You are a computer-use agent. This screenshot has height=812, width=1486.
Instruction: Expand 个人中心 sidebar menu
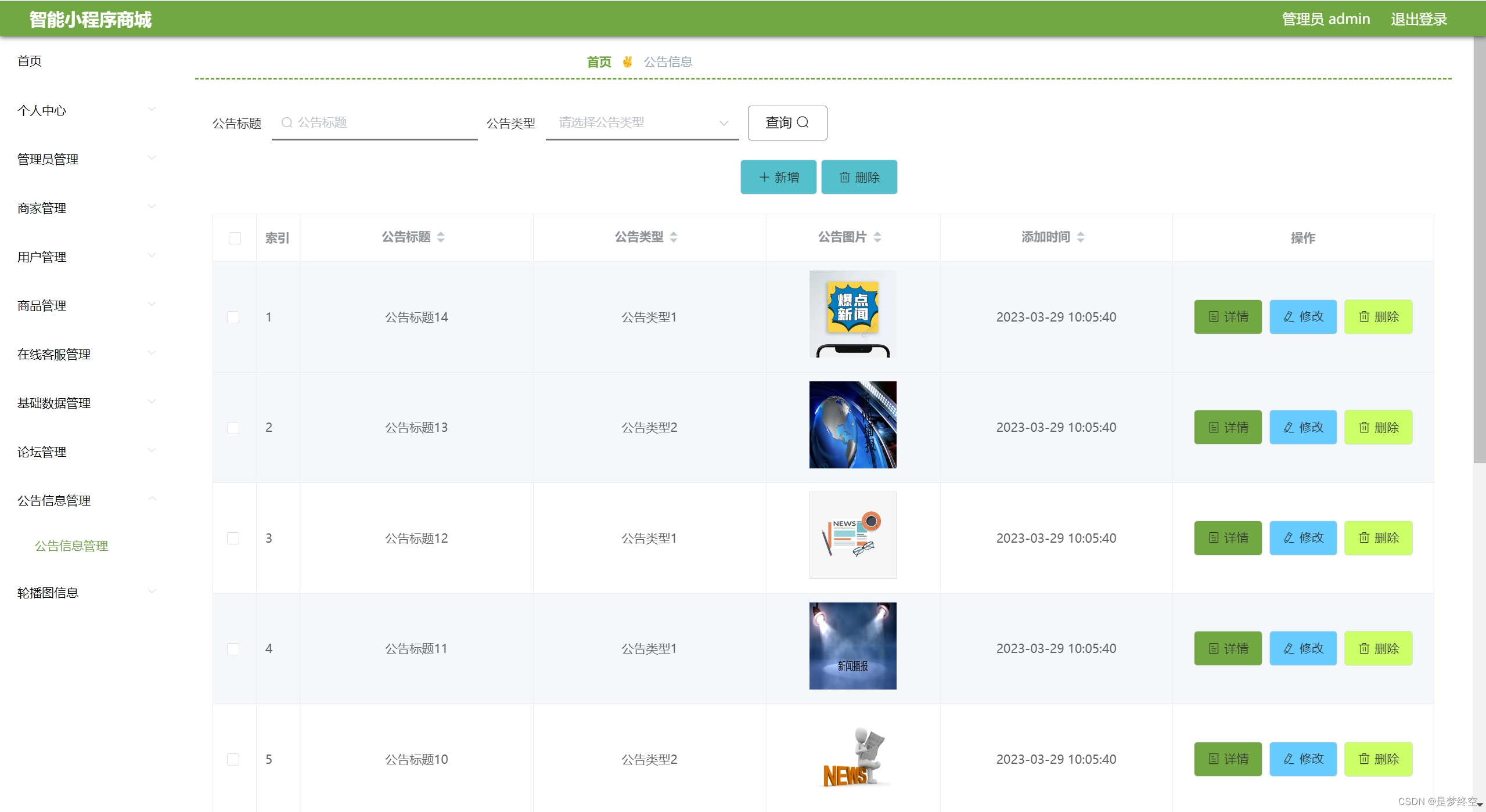(87, 110)
